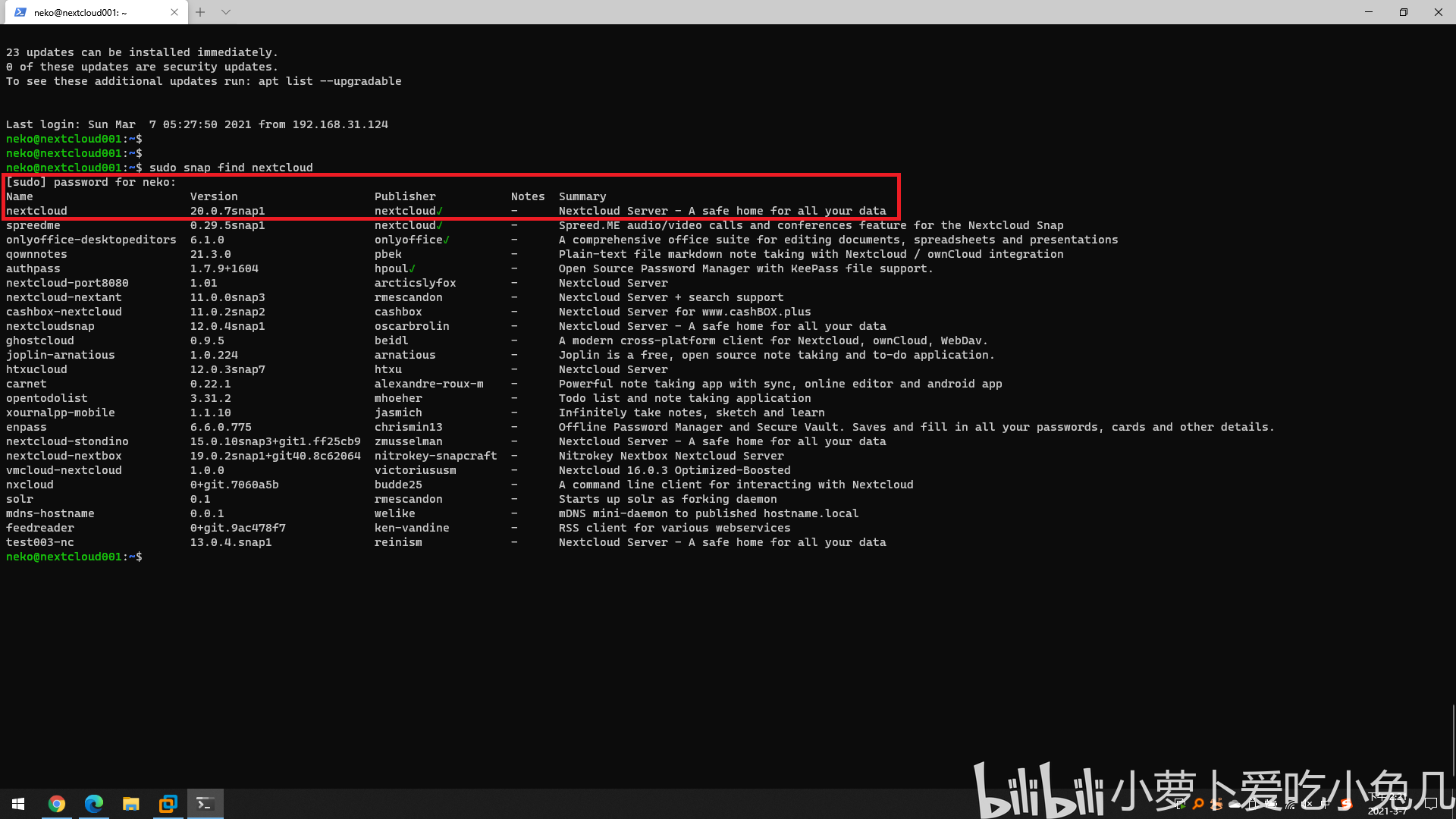This screenshot has height=819, width=1456.
Task: Minimize the terminal window
Action: [x=1369, y=12]
